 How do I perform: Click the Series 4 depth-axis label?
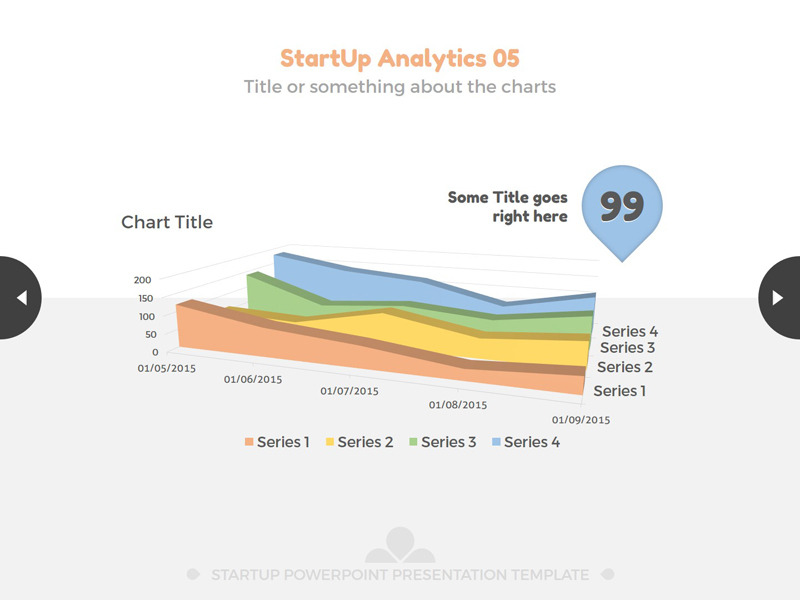pyautogui.click(x=629, y=332)
